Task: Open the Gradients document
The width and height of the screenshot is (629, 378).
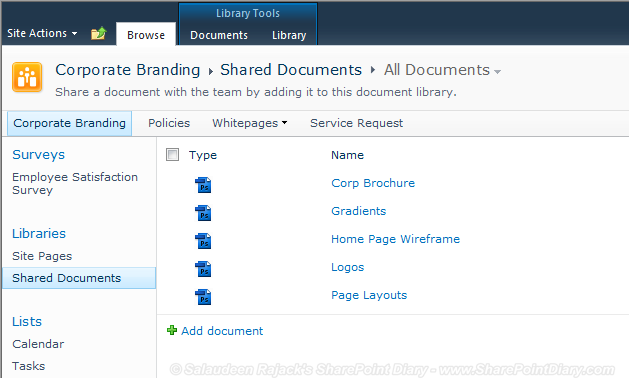Action: pyautogui.click(x=359, y=211)
